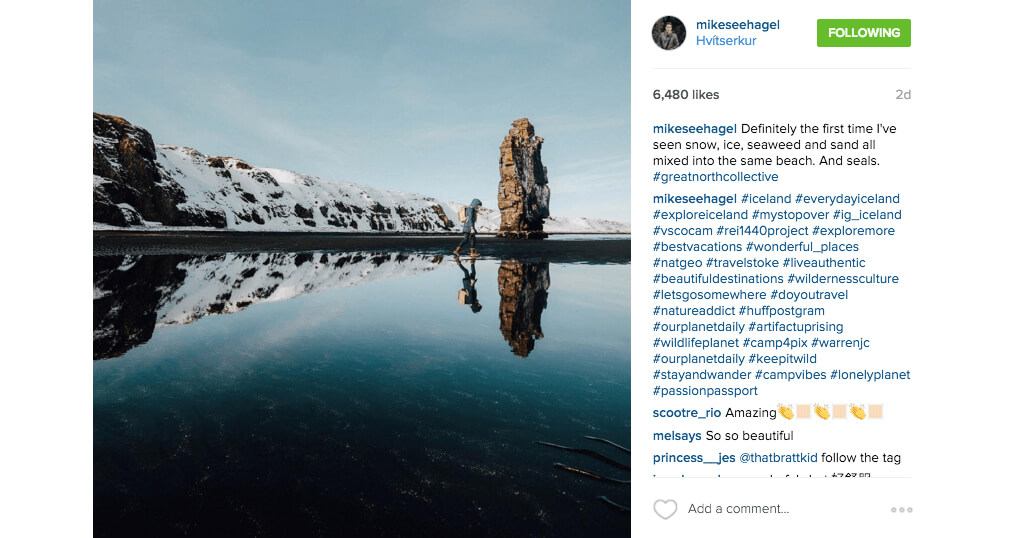
Task: Toggle the green Following button
Action: tap(863, 33)
